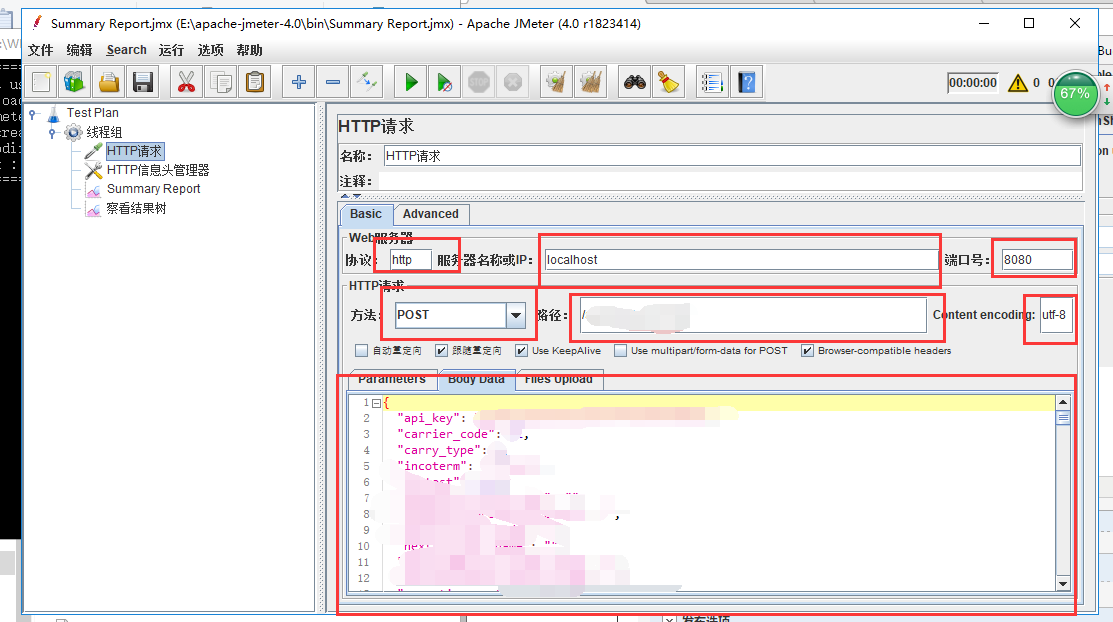Collapse the Test Plan tree node
1113x622 pixels.
pyautogui.click(x=32, y=114)
